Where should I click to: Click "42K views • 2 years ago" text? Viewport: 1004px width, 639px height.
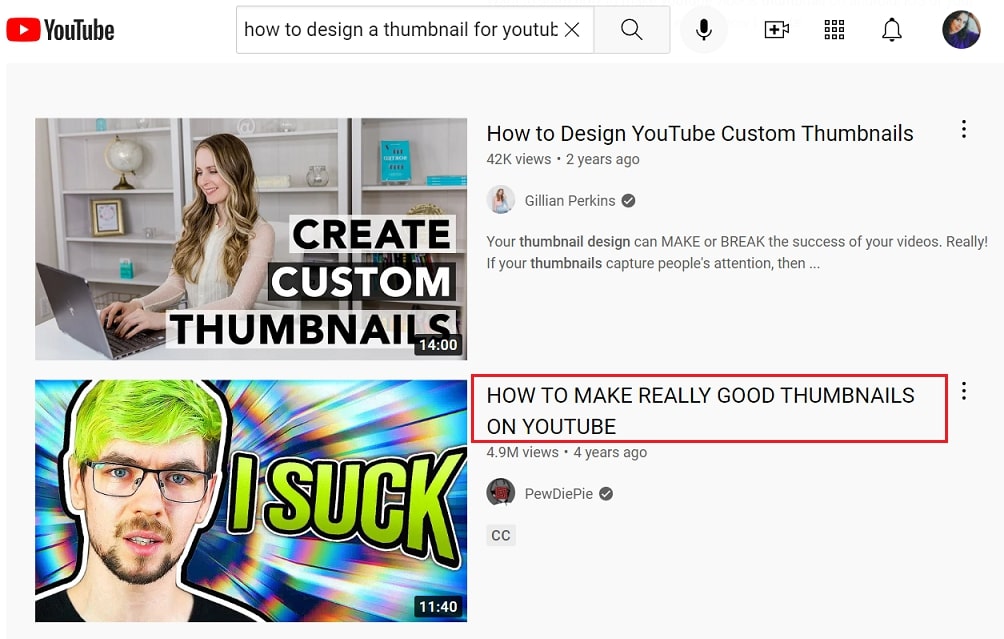tap(563, 159)
